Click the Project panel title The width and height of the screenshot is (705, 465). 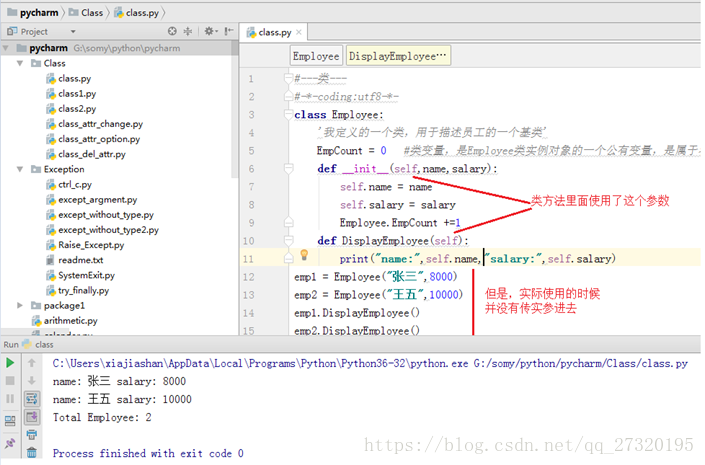click(34, 31)
